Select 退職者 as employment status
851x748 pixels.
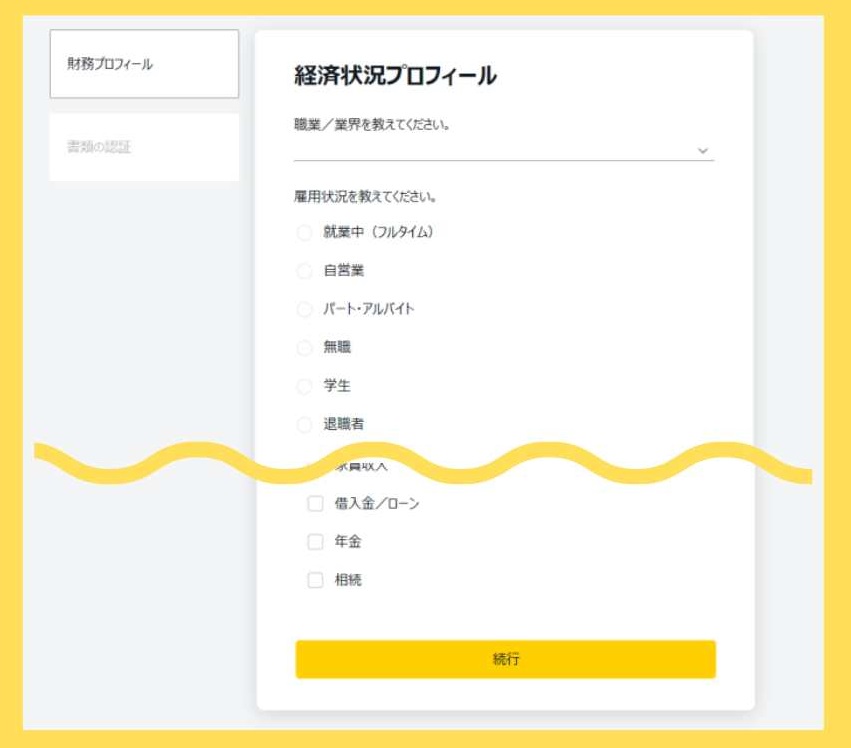(302, 423)
